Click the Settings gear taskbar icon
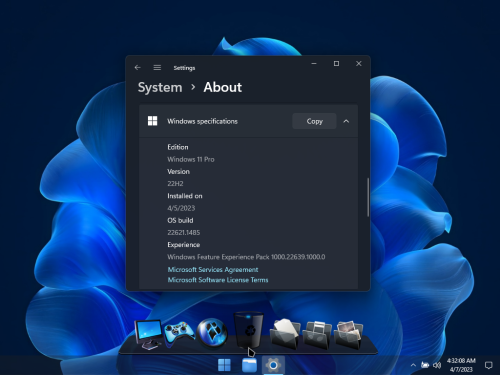Viewport: 500px width, 375px height. point(273,365)
